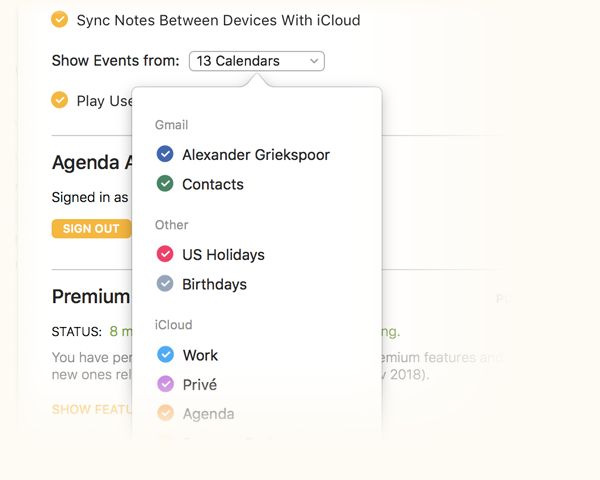This screenshot has height=480, width=600.
Task: Click the Birthdays label text
Action: [214, 284]
